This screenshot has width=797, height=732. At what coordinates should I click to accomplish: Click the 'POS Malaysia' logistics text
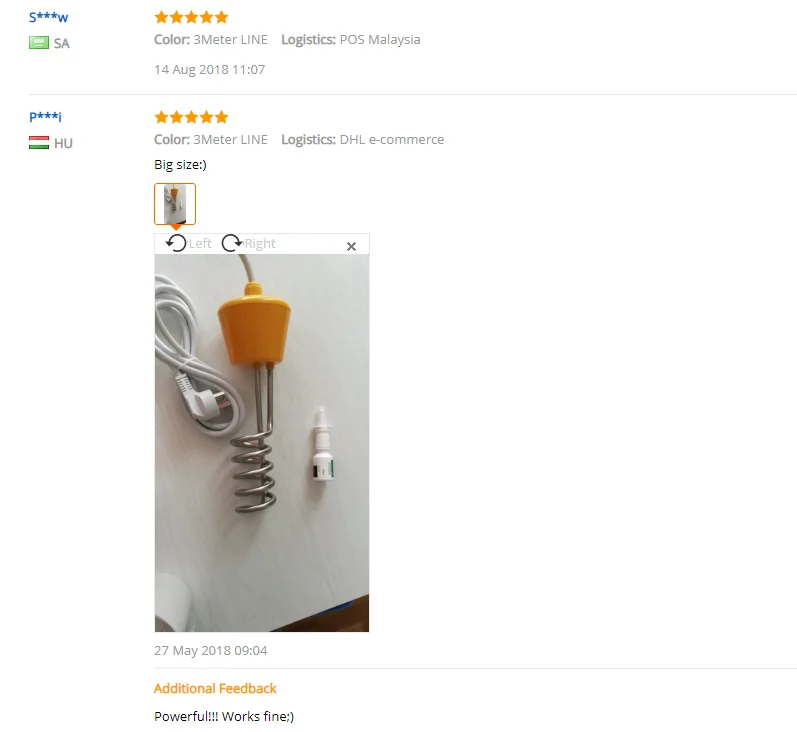pos(380,40)
